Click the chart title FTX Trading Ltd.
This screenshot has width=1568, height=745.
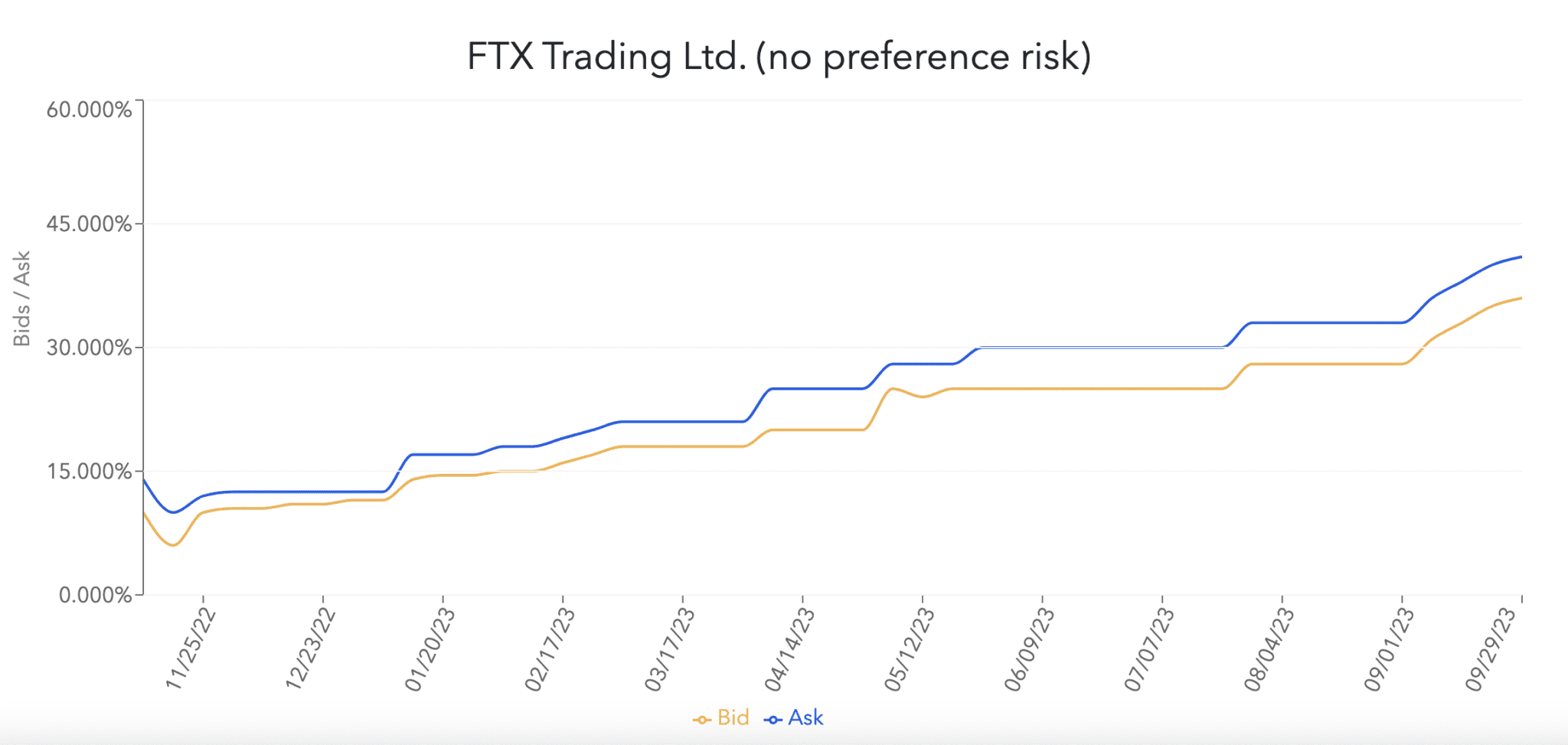tap(779, 57)
